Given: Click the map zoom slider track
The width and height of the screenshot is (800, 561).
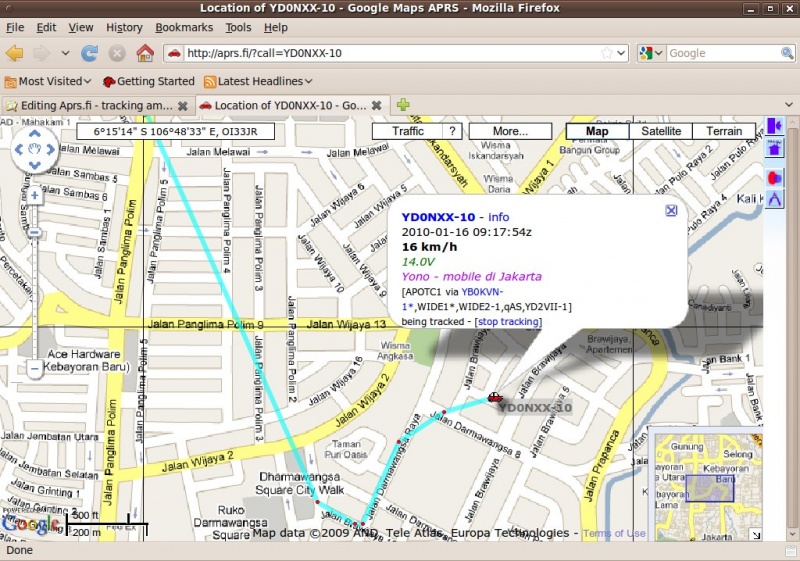Looking at the screenshot, I should coord(34,290).
